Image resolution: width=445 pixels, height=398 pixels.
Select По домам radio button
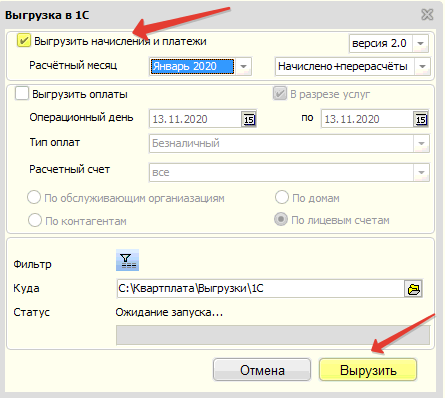point(282,197)
